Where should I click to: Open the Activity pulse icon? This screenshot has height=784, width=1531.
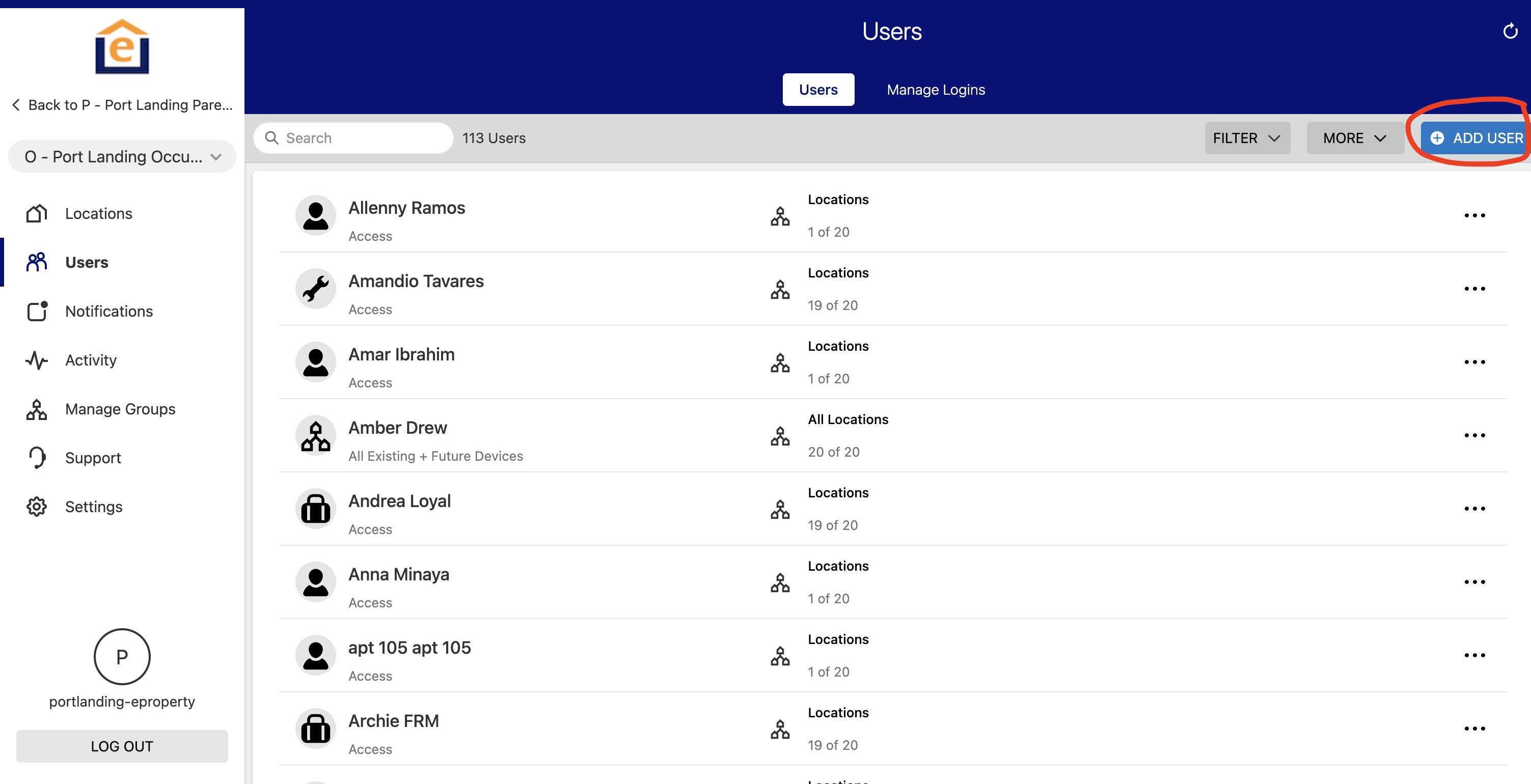click(x=37, y=360)
